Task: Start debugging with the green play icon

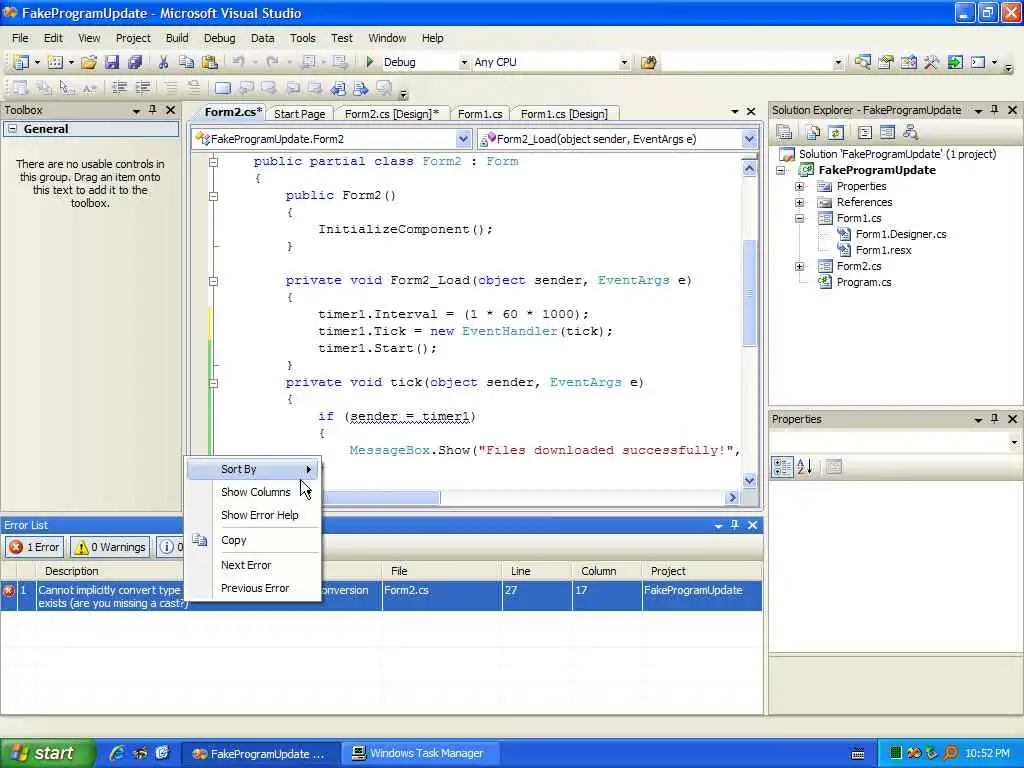Action: click(370, 62)
